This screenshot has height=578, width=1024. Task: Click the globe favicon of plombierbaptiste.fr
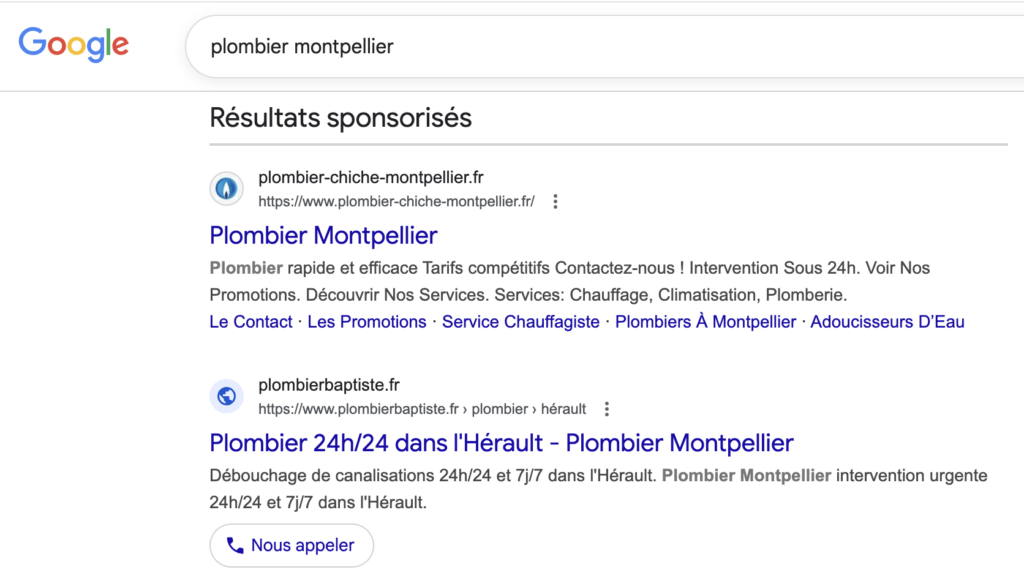pyautogui.click(x=226, y=396)
